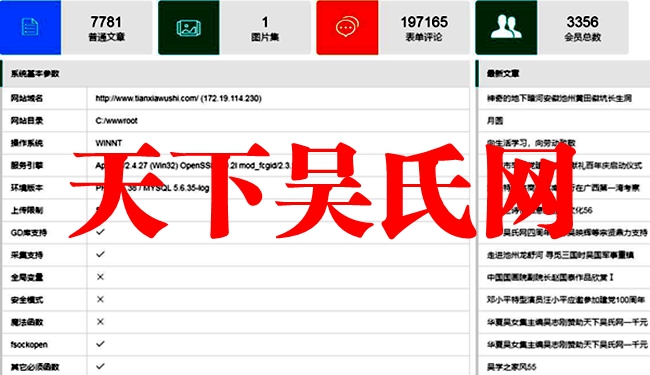Select the 系统基本参数 panel header
The height and width of the screenshot is (375, 650).
pyautogui.click(x=235, y=74)
